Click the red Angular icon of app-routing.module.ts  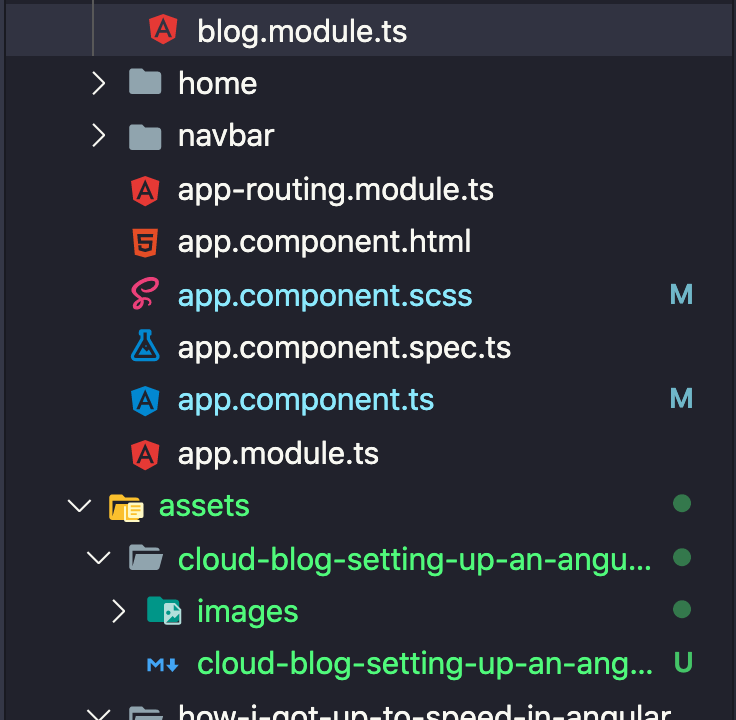pos(145,191)
